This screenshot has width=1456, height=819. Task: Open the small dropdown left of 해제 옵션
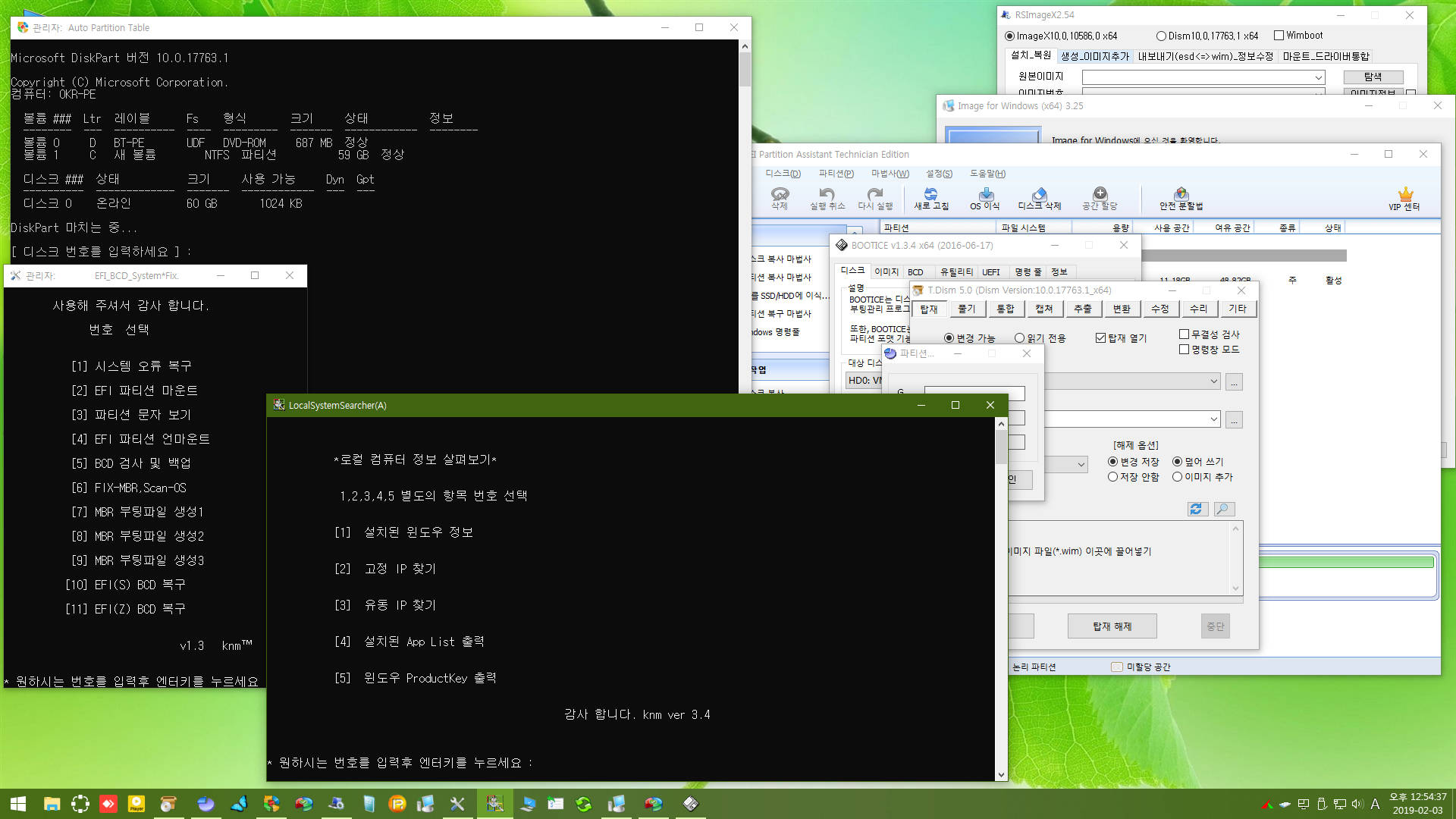[1081, 464]
